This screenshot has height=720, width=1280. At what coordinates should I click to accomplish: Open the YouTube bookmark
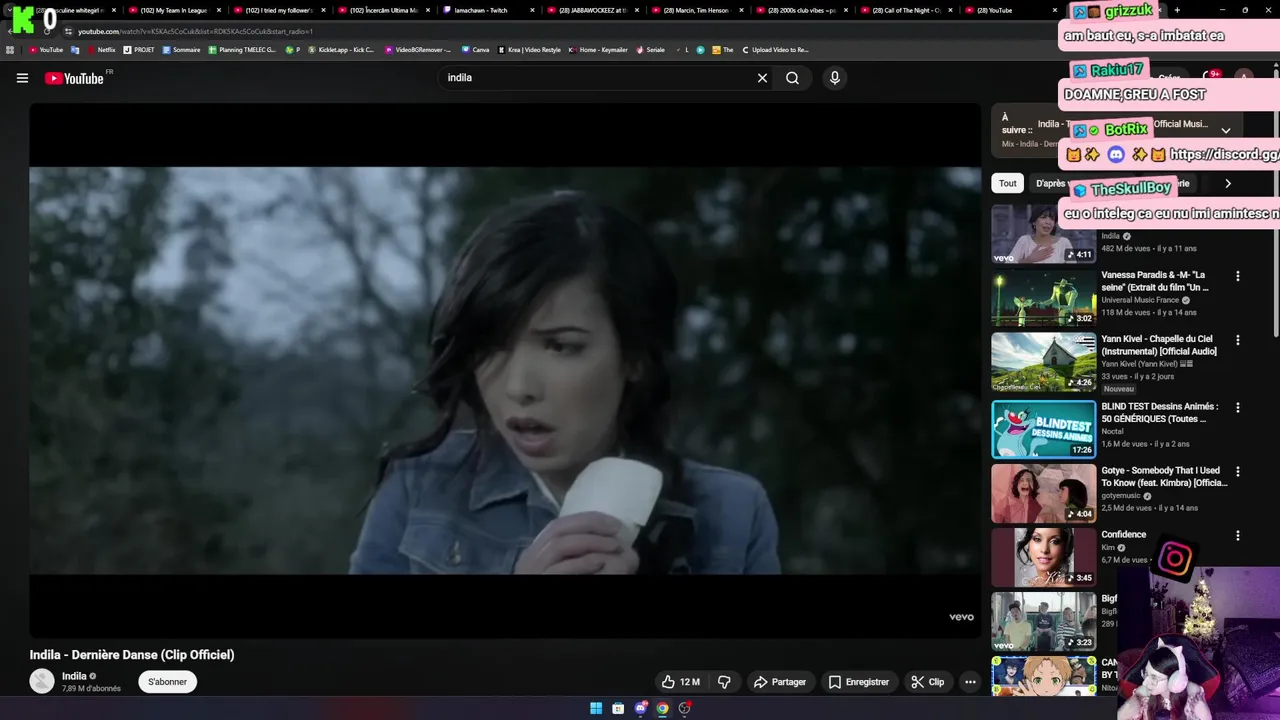(x=46, y=49)
